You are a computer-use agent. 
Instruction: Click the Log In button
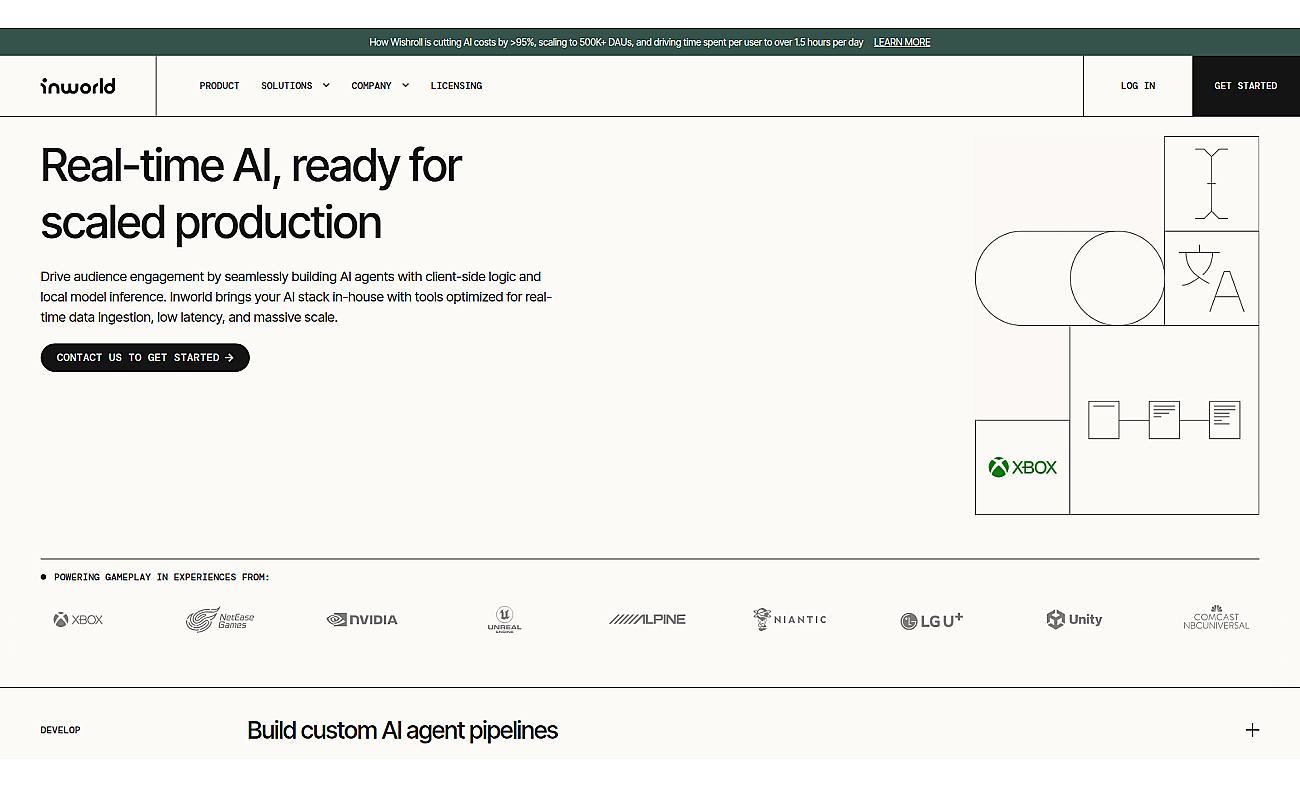point(1138,86)
